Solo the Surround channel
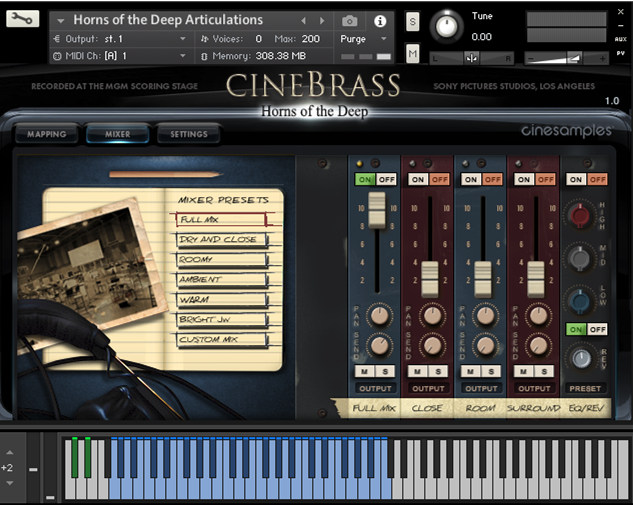The image size is (633, 505). click(546, 371)
